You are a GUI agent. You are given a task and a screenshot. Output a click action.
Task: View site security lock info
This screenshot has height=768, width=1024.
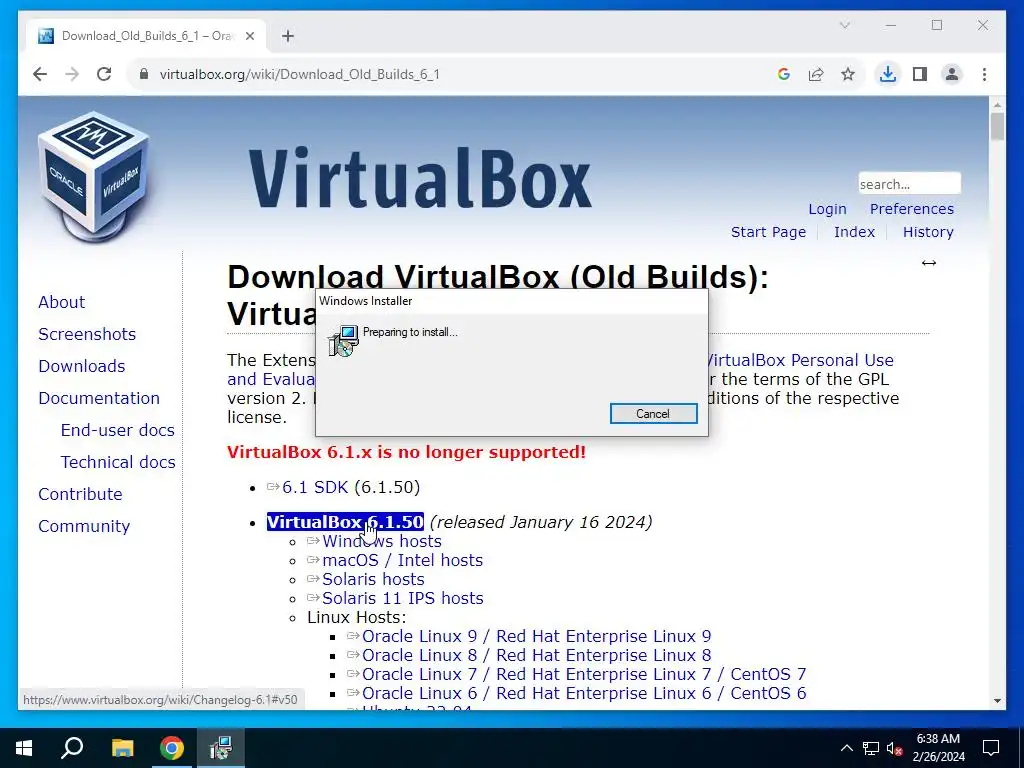tap(144, 74)
